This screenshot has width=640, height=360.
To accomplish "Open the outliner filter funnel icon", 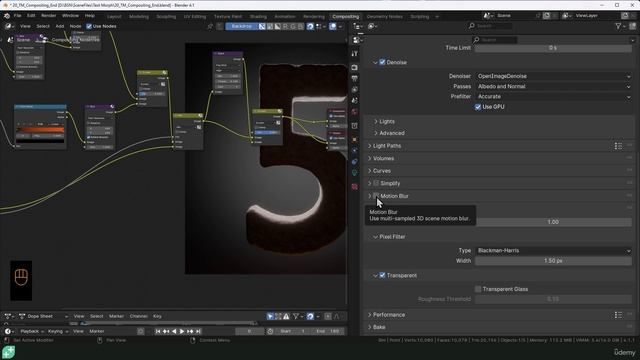I will (619, 26).
